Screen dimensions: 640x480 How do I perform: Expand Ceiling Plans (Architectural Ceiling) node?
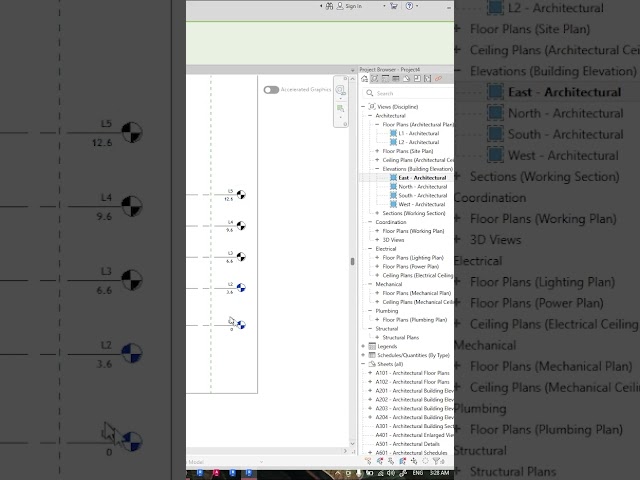[377, 160]
